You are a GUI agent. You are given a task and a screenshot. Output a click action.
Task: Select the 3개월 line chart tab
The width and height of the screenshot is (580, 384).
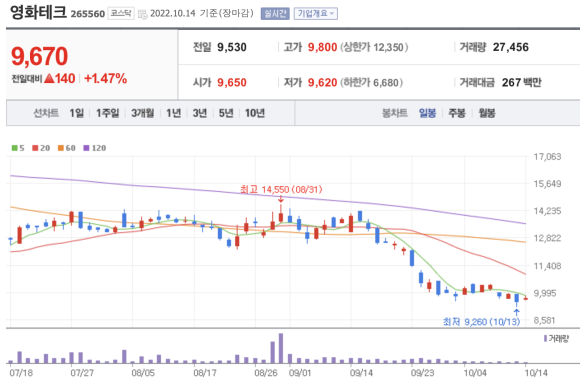tap(142, 113)
